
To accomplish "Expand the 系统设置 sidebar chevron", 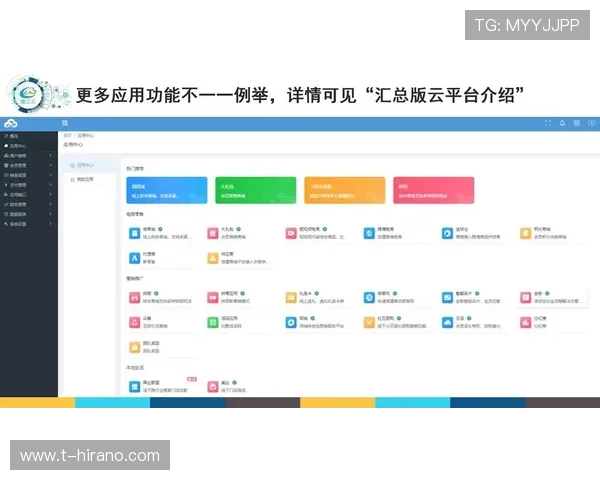I will (51, 224).
